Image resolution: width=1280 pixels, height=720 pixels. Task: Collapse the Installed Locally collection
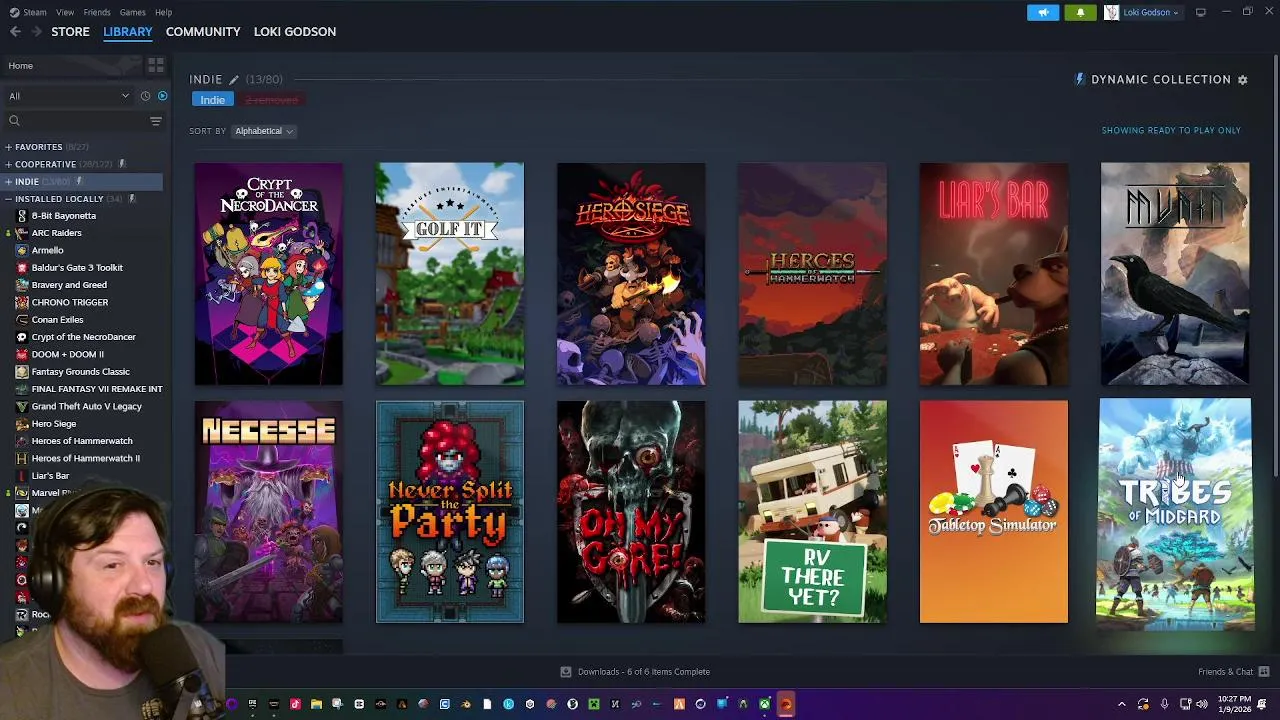9,199
